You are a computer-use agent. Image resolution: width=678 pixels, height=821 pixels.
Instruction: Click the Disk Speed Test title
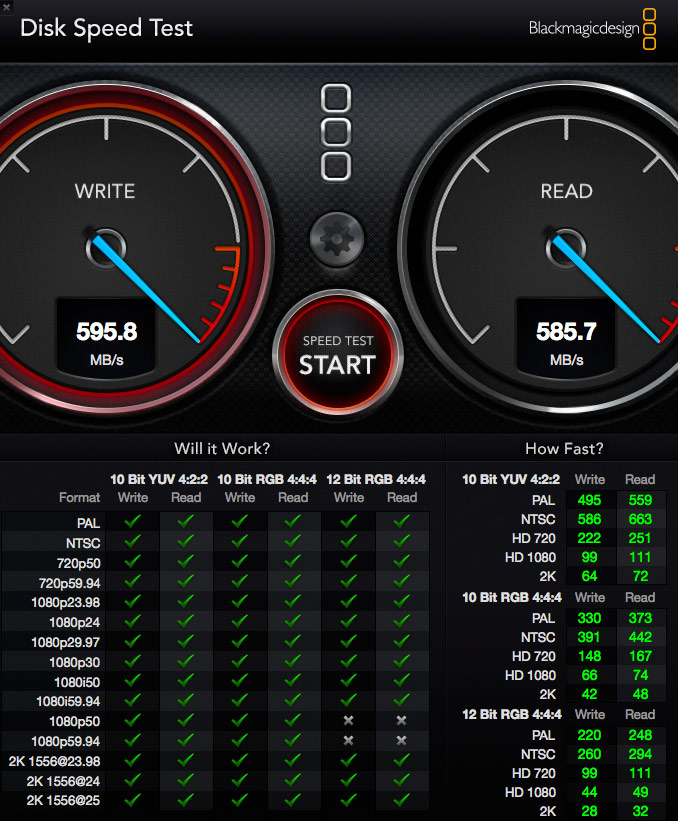[106, 28]
